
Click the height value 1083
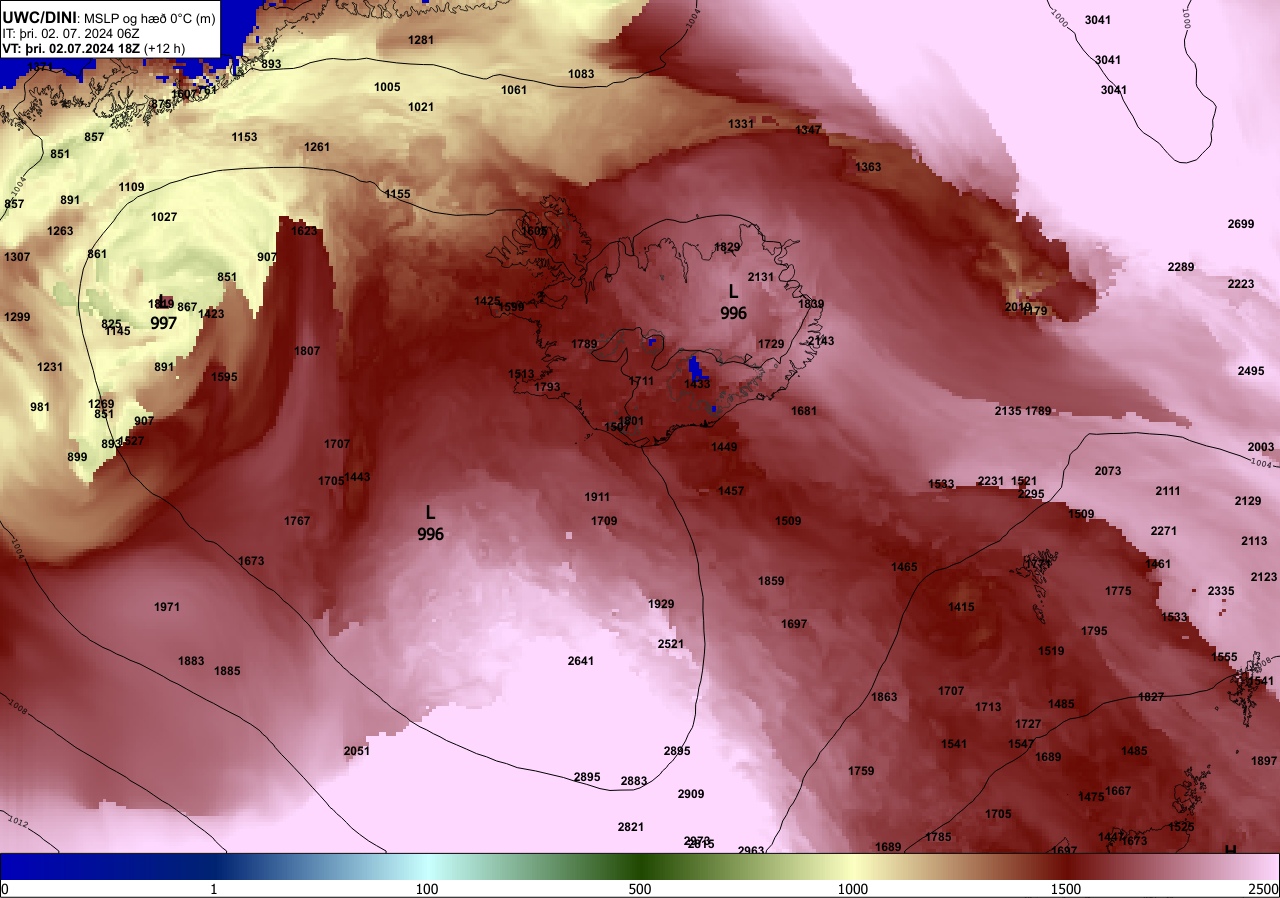click(581, 74)
